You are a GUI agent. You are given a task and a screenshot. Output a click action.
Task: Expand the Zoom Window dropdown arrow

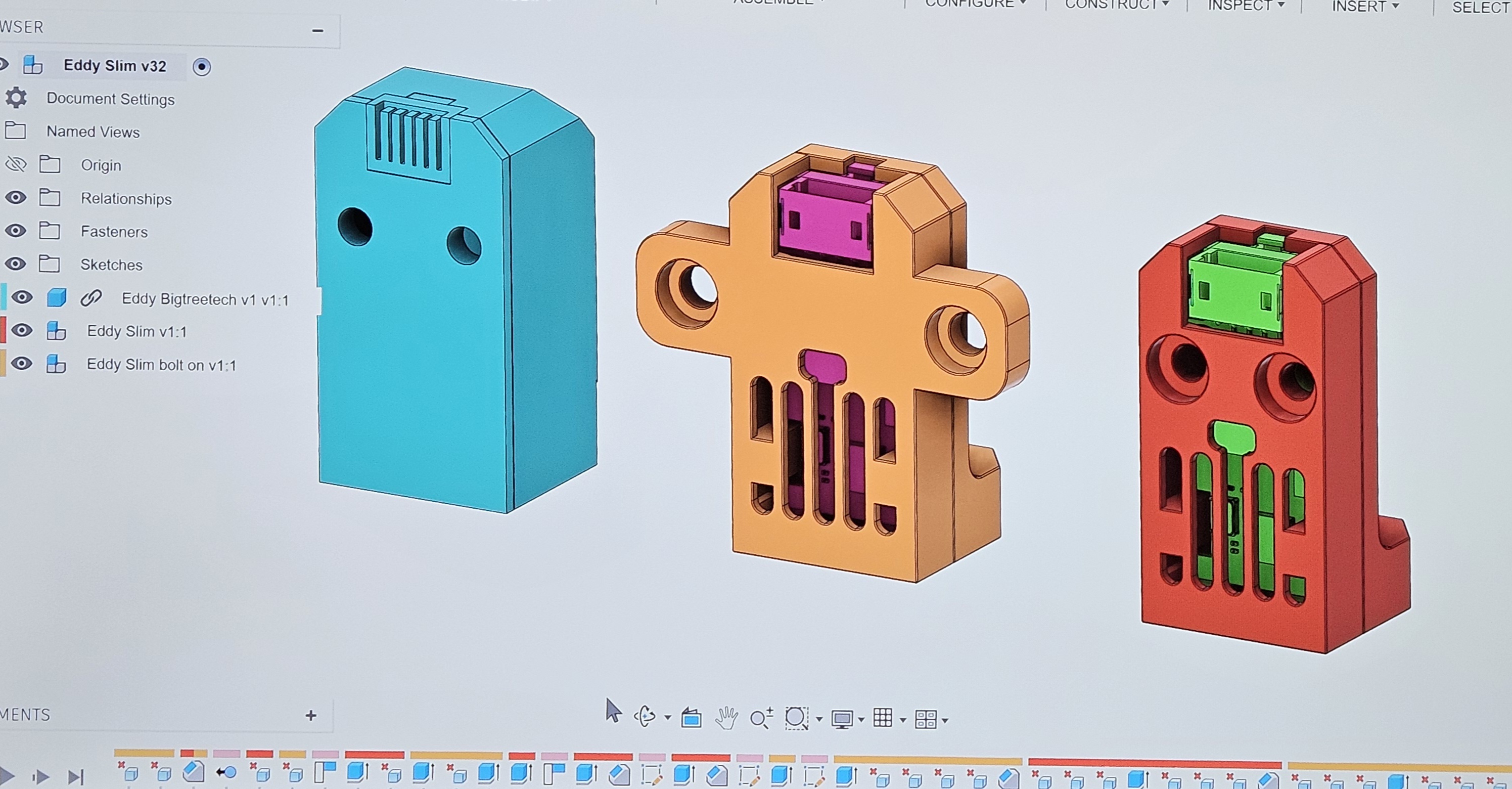point(819,719)
